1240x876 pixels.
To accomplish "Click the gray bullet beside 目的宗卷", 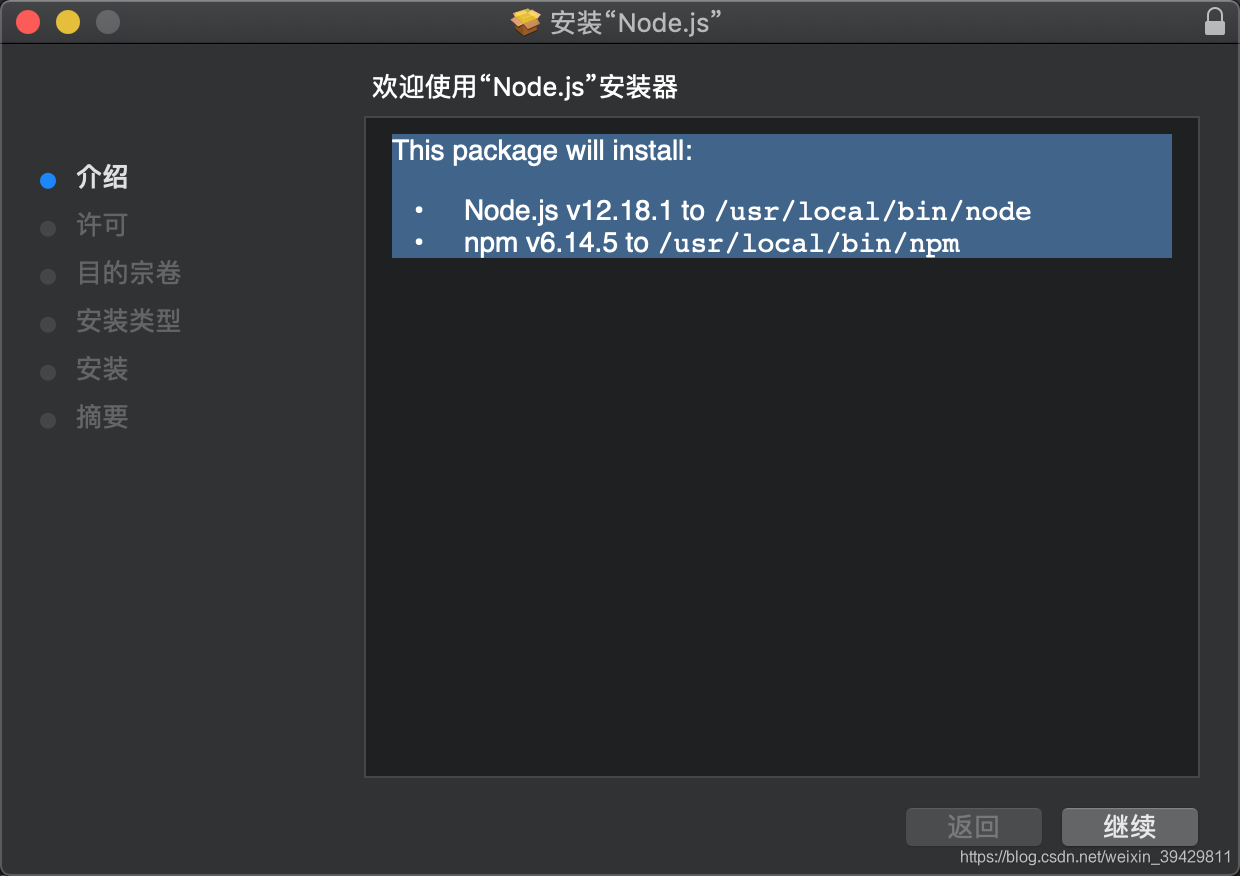I will coord(48,277).
